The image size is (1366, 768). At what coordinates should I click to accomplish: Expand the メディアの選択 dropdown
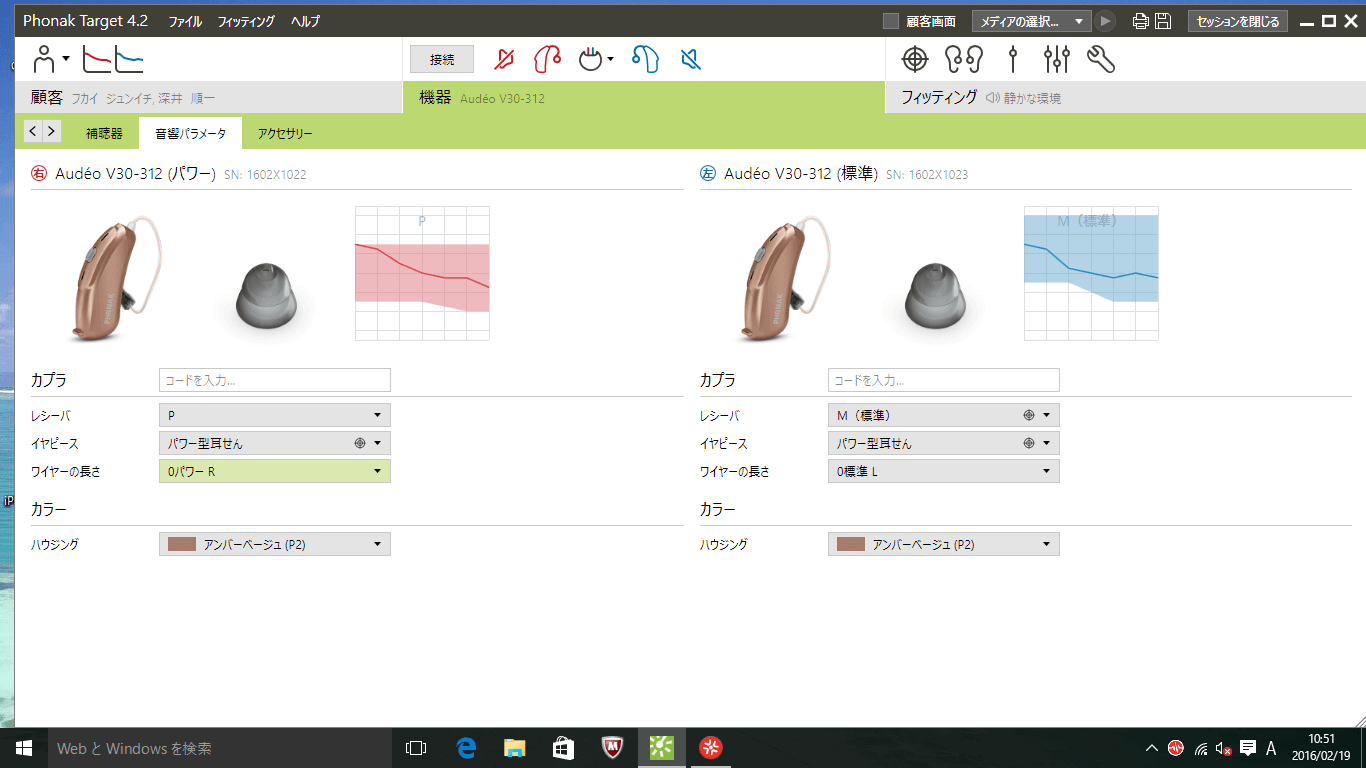[x=1032, y=21]
